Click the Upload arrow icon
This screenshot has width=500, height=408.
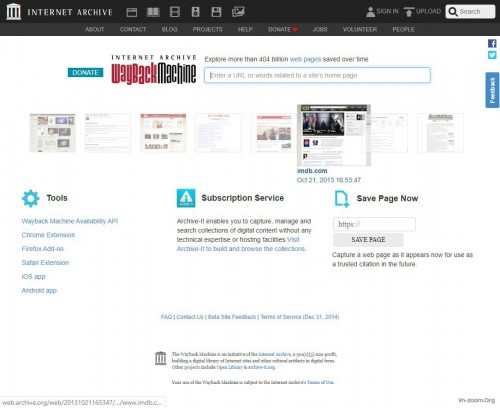[409, 12]
